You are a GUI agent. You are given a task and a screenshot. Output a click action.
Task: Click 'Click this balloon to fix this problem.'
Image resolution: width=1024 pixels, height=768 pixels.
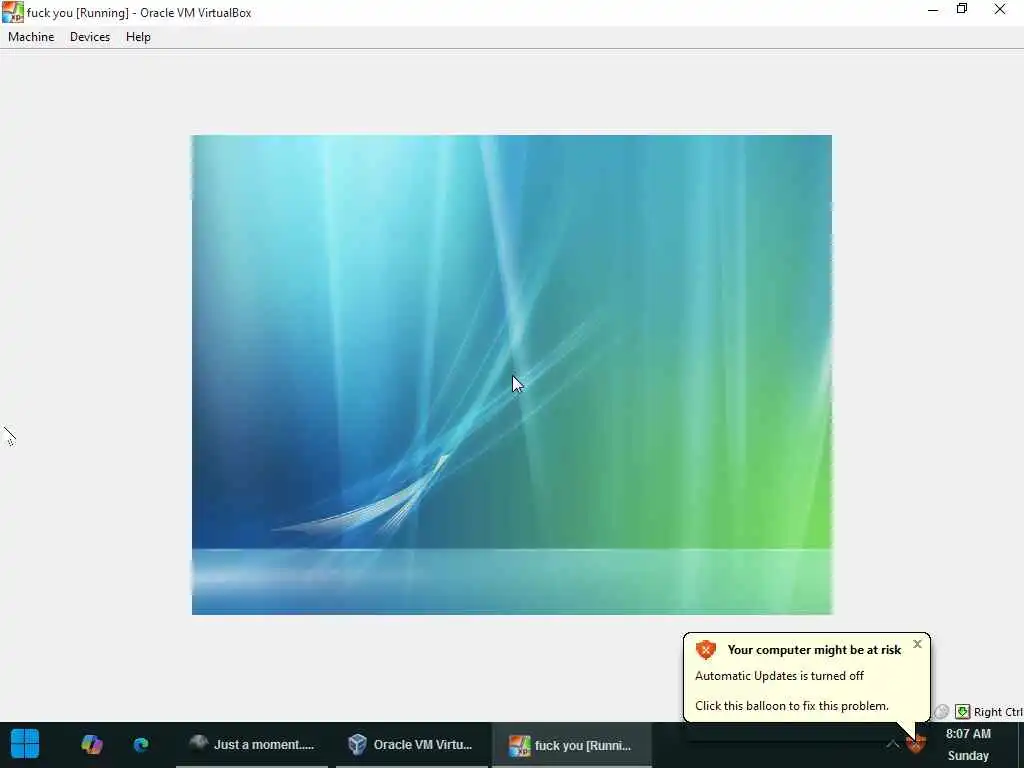click(792, 706)
